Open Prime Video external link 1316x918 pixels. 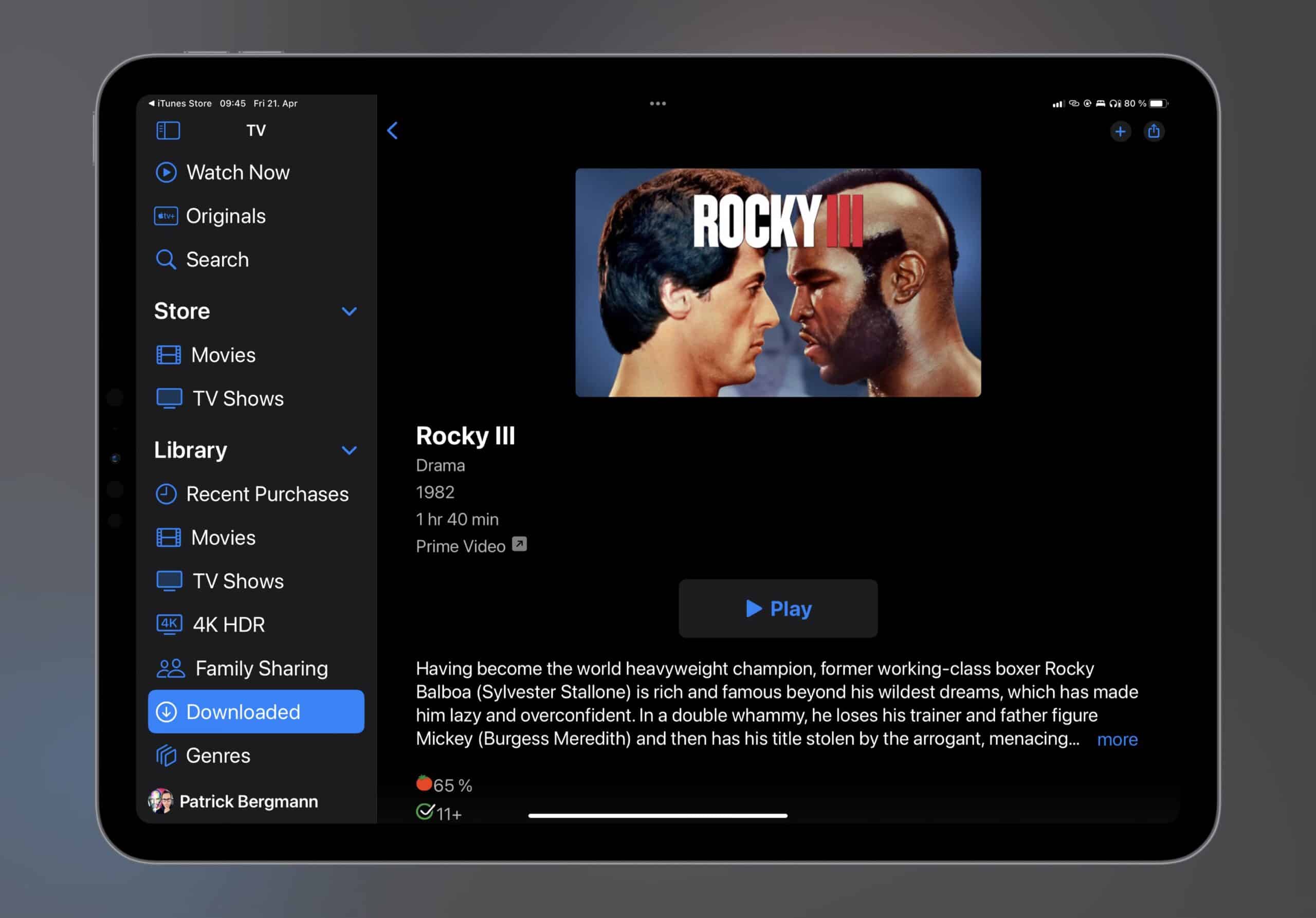click(x=471, y=545)
